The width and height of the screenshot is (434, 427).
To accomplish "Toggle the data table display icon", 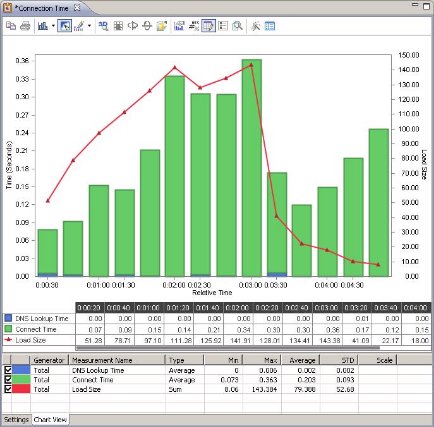I will pos(209,26).
